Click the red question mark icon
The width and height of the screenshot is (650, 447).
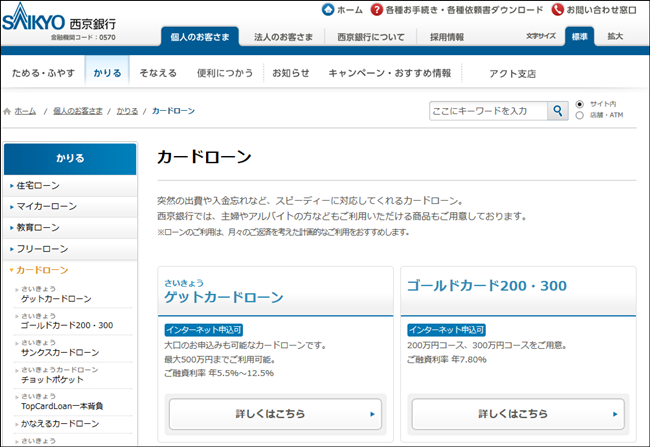tap(376, 10)
